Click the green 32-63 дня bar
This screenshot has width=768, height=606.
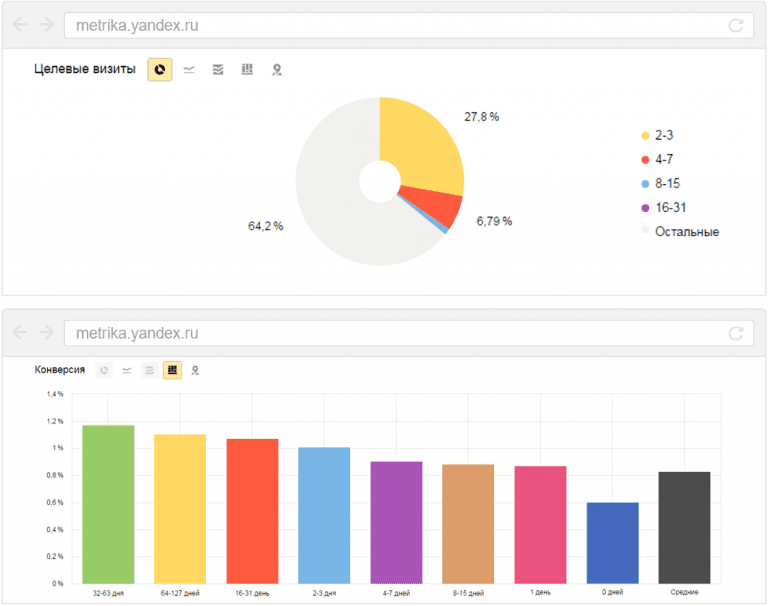tap(108, 504)
